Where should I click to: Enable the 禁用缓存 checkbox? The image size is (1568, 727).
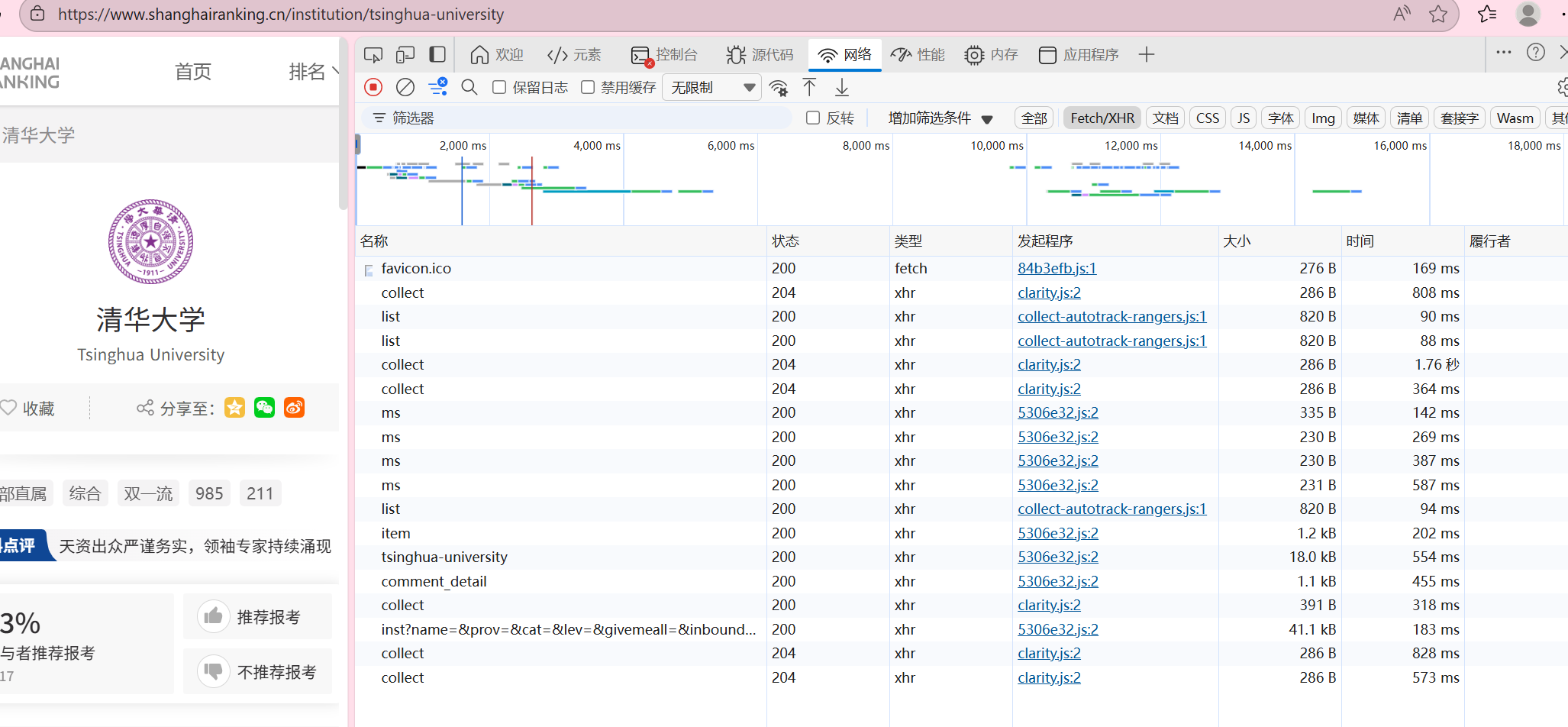pyautogui.click(x=588, y=87)
